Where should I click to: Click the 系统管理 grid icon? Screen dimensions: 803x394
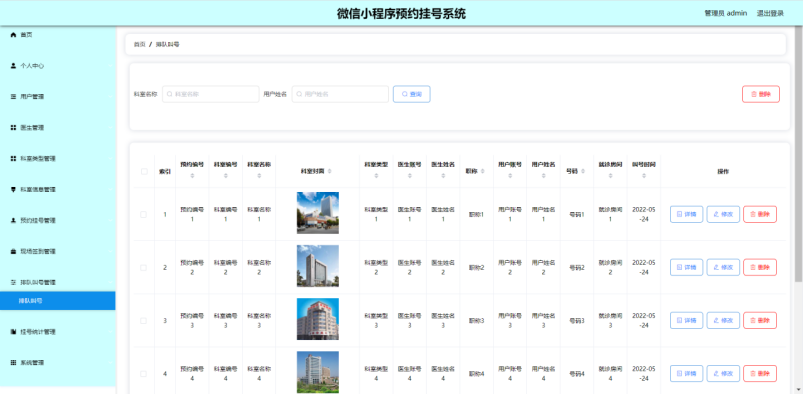coord(13,363)
